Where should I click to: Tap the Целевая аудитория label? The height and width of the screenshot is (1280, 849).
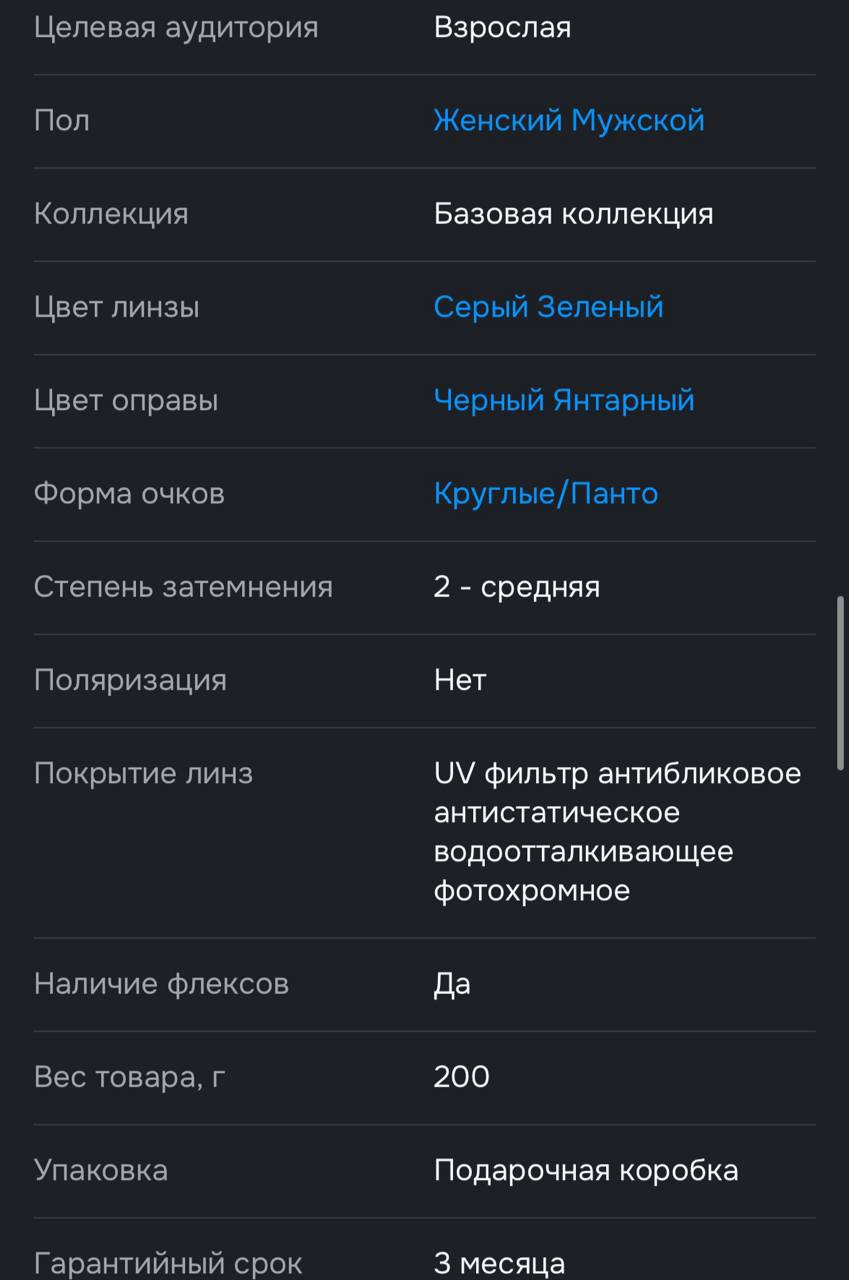[x=176, y=27]
